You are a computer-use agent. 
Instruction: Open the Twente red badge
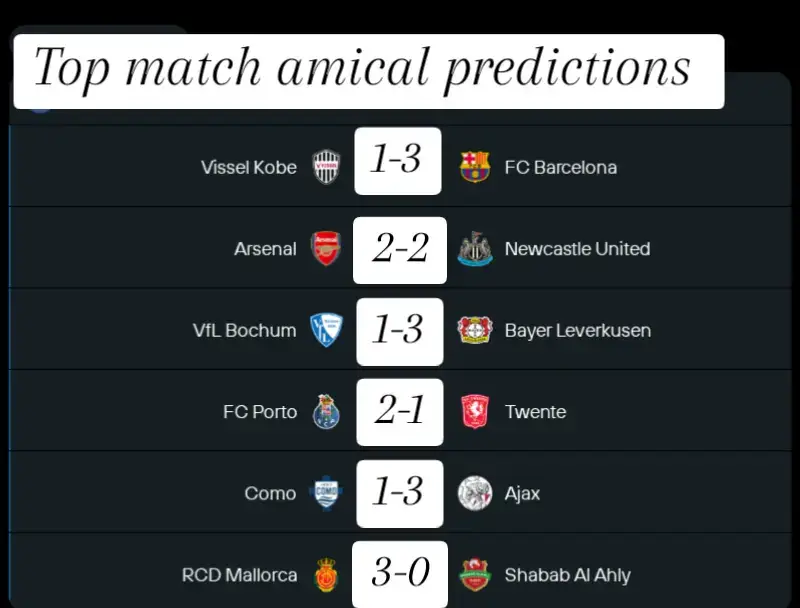[475, 412]
